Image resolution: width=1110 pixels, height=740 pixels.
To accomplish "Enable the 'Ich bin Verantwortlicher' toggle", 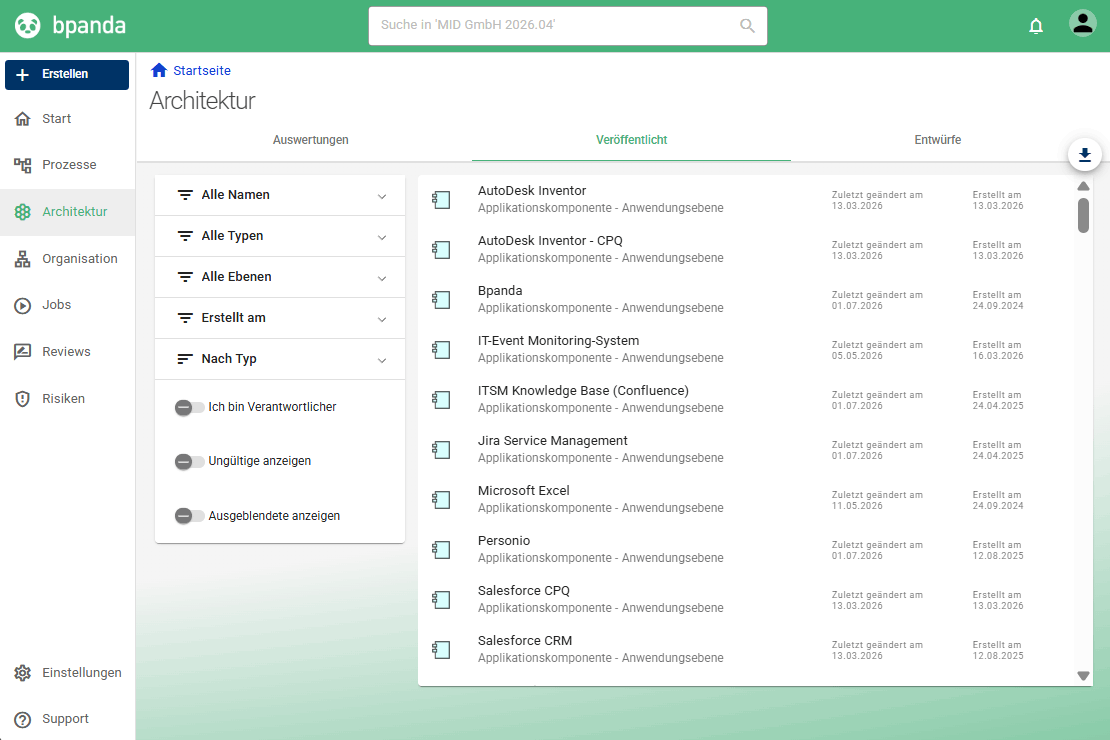I will click(189, 407).
